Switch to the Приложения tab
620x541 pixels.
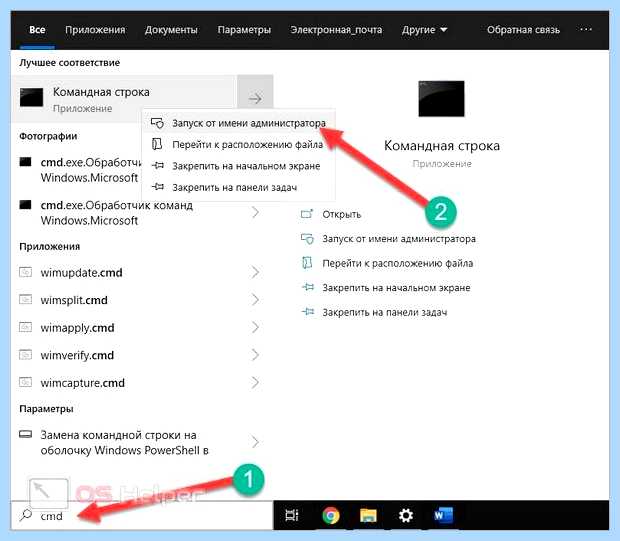[x=95, y=30]
